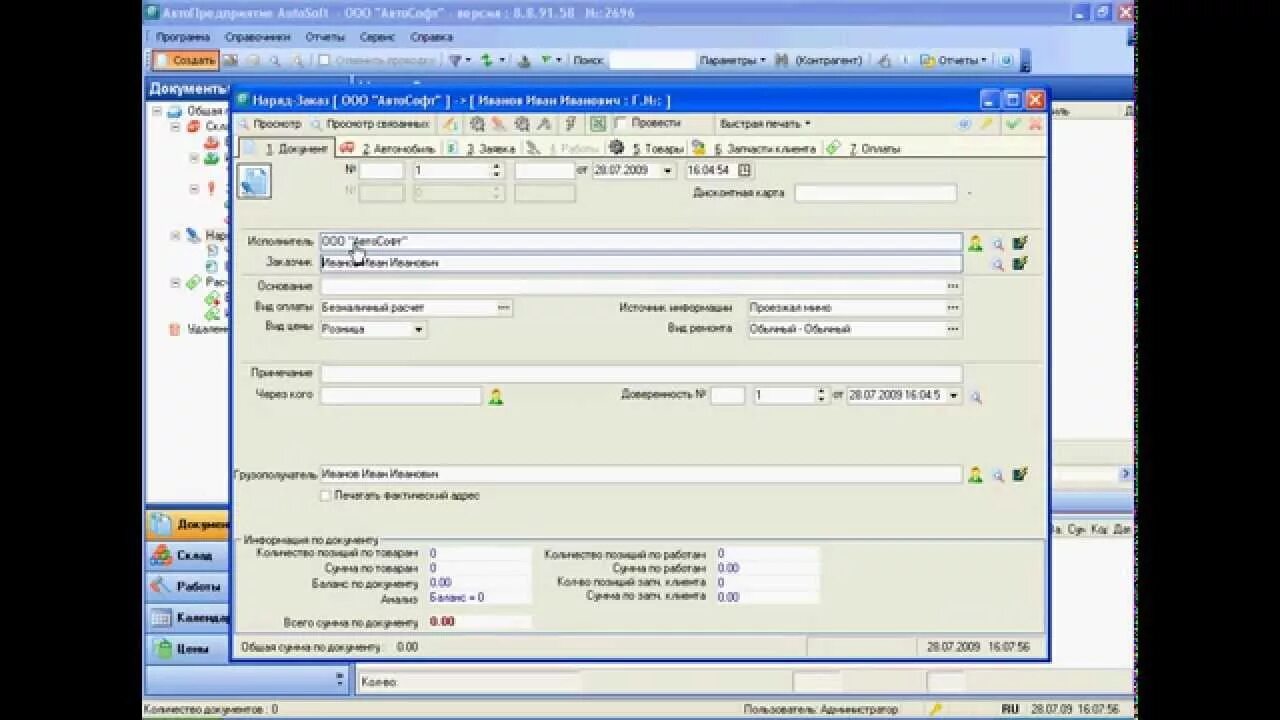Open the Сервис menu
1280x720 pixels.
point(377,36)
